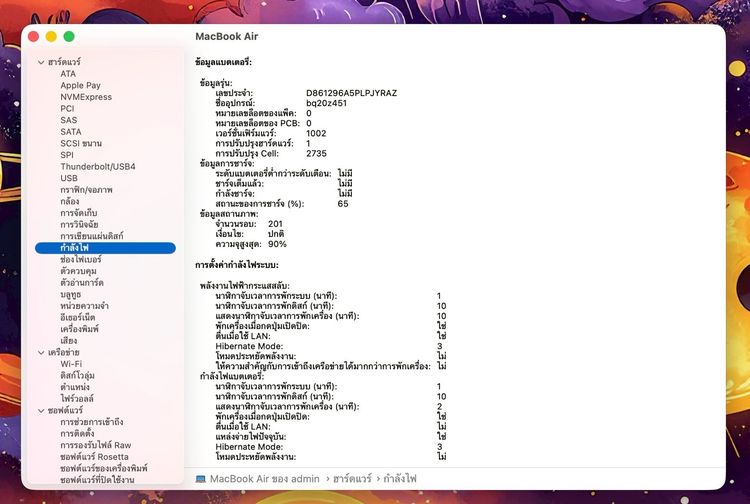Open ตำแหน่ง sidebar item
This screenshot has height=504, width=750.
(75, 387)
